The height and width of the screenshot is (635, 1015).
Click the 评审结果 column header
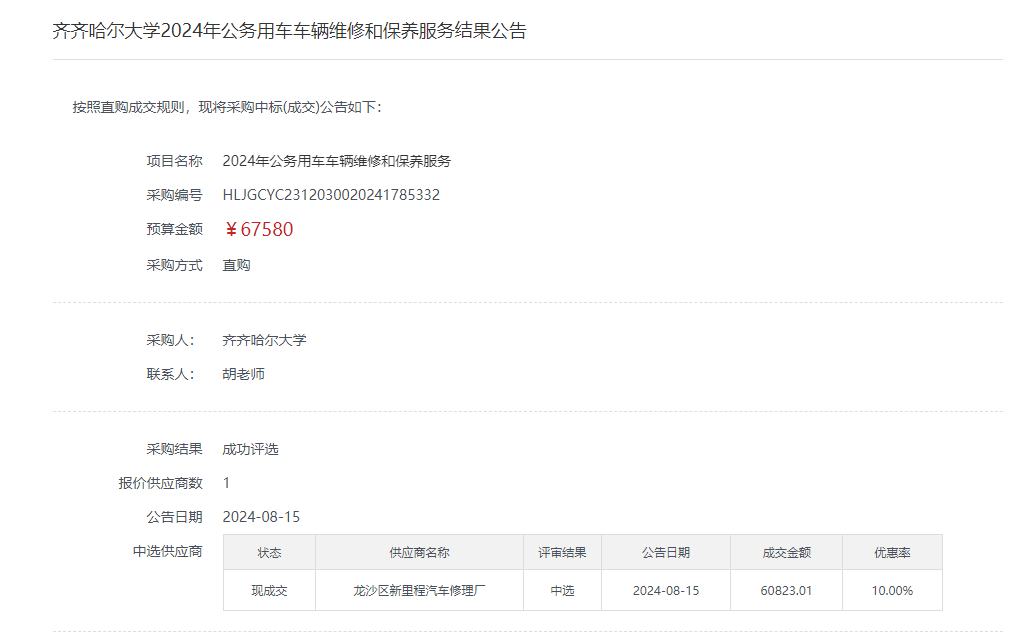(562, 552)
